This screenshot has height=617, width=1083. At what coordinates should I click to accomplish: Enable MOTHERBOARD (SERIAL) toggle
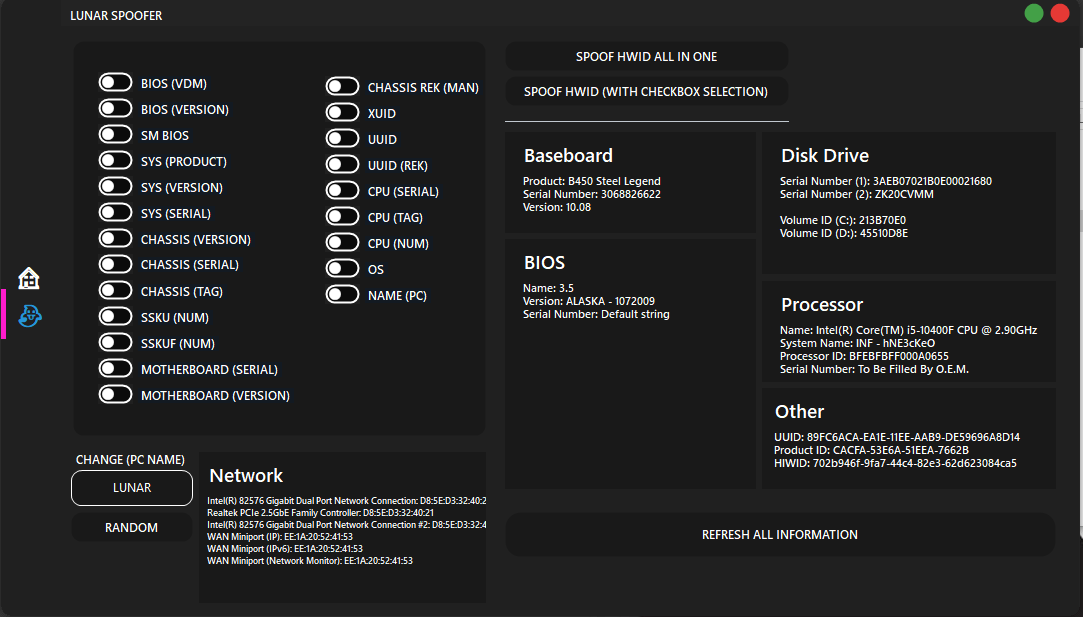(115, 368)
